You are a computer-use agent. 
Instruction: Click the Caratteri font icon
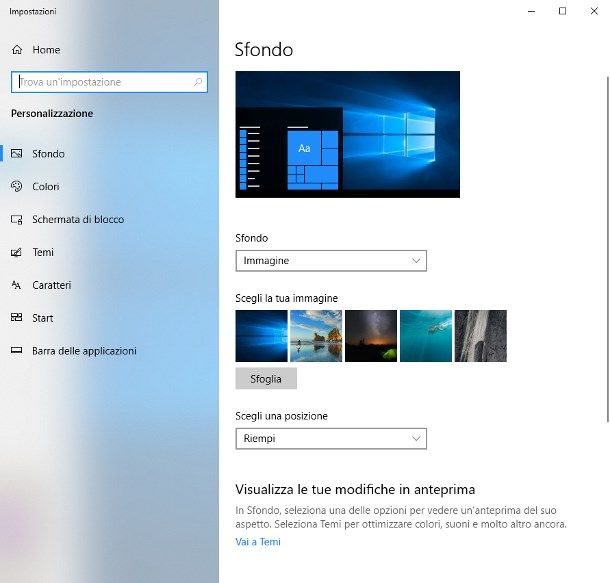(x=16, y=285)
